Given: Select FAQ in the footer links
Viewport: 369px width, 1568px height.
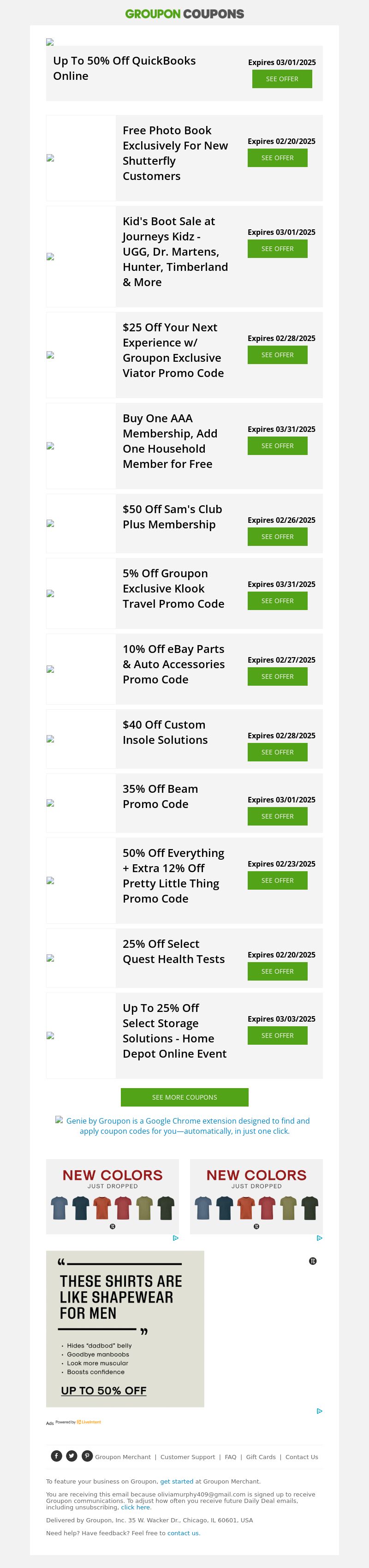Looking at the screenshot, I should (x=230, y=1457).
